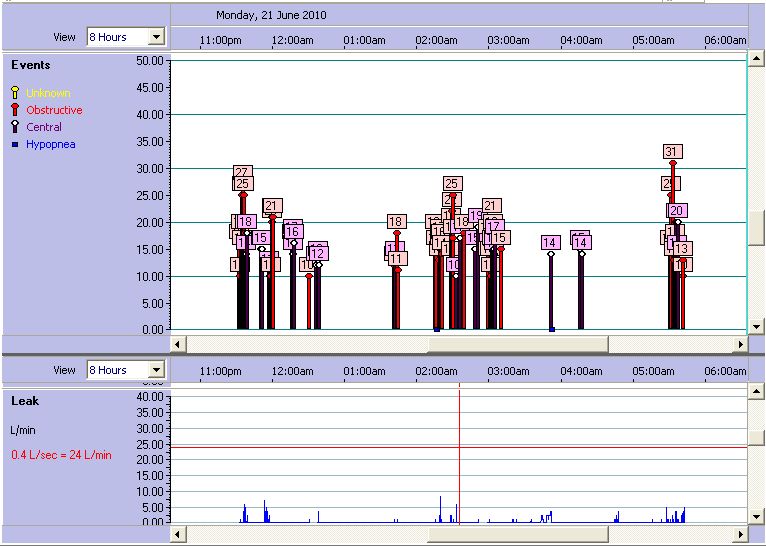
Task: Click the Central event legend icon
Action: tap(15, 126)
